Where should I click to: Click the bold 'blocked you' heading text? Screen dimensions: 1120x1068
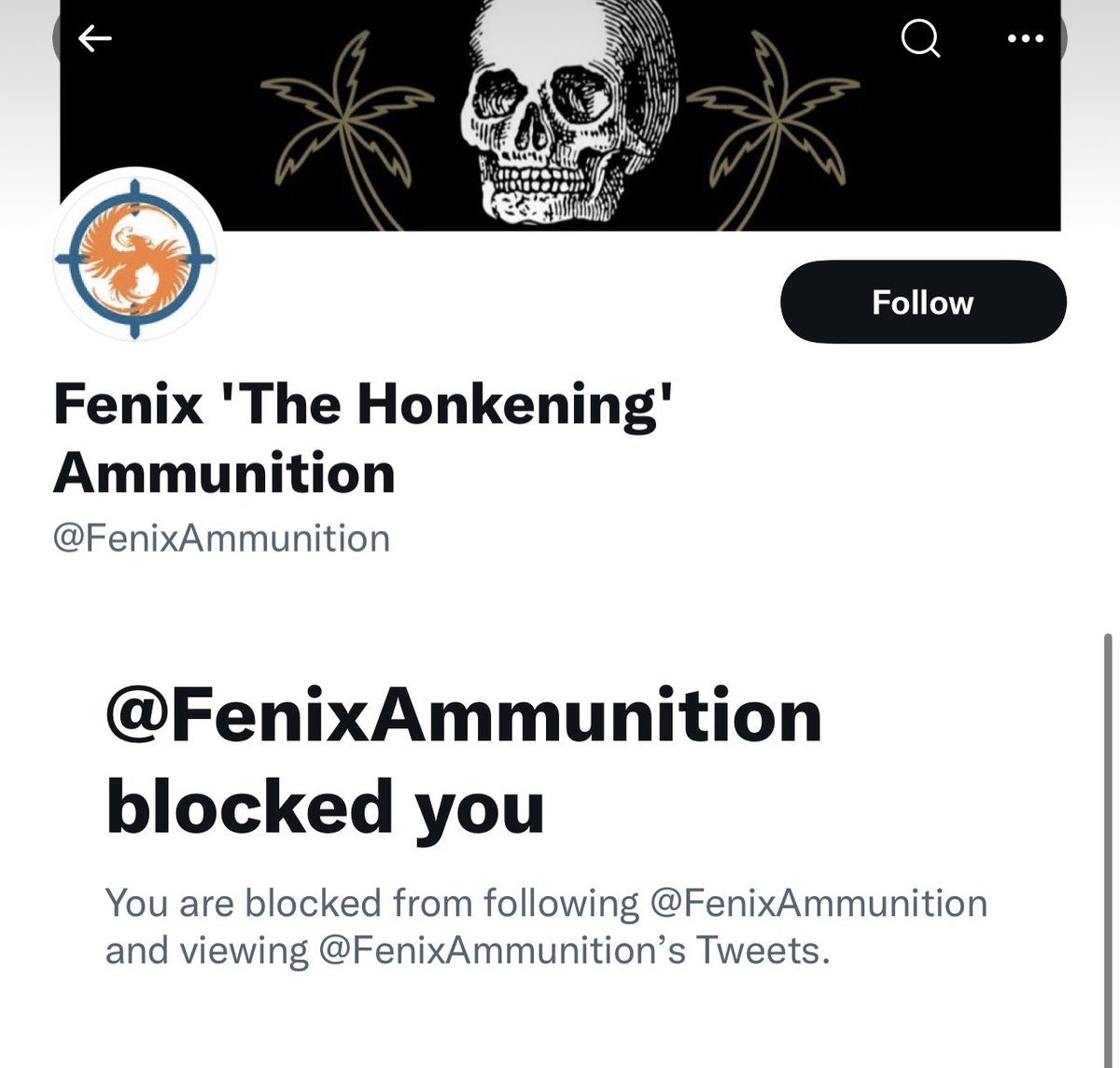click(x=325, y=806)
